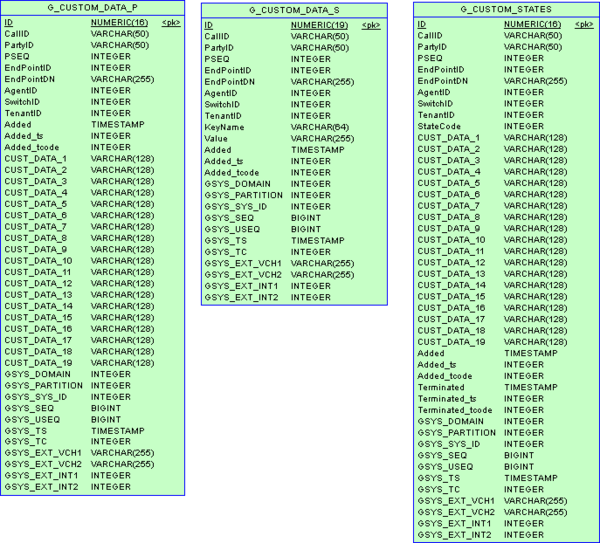Image resolution: width=600 pixels, height=543 pixels.
Task: Select GSYS_EXT_INT2 in G_CUSTOM_STATES
Action: 455,535
